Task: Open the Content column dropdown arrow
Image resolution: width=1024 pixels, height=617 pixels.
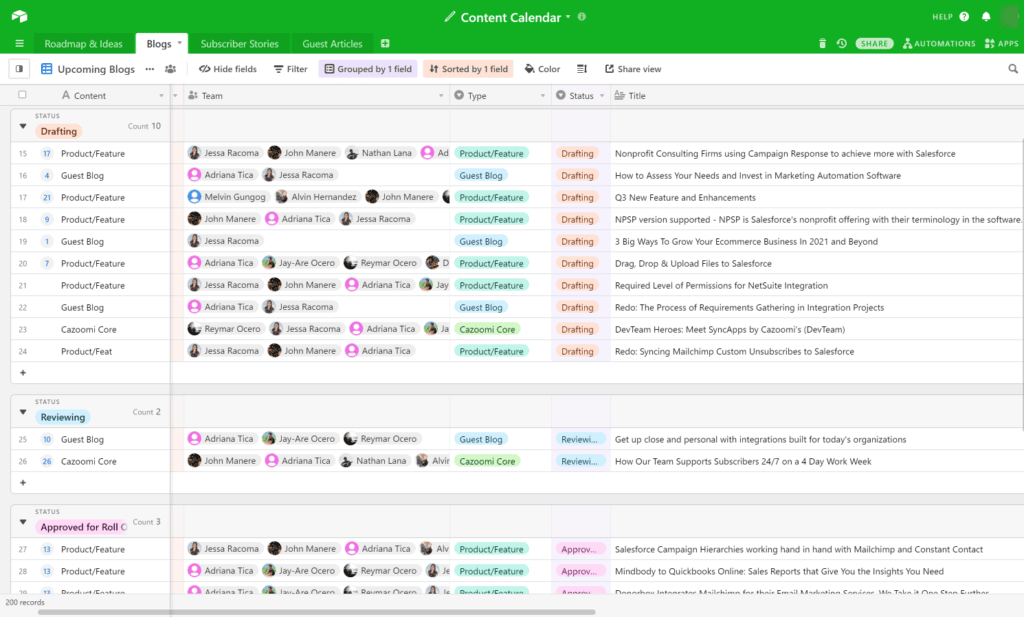Action: click(161, 96)
